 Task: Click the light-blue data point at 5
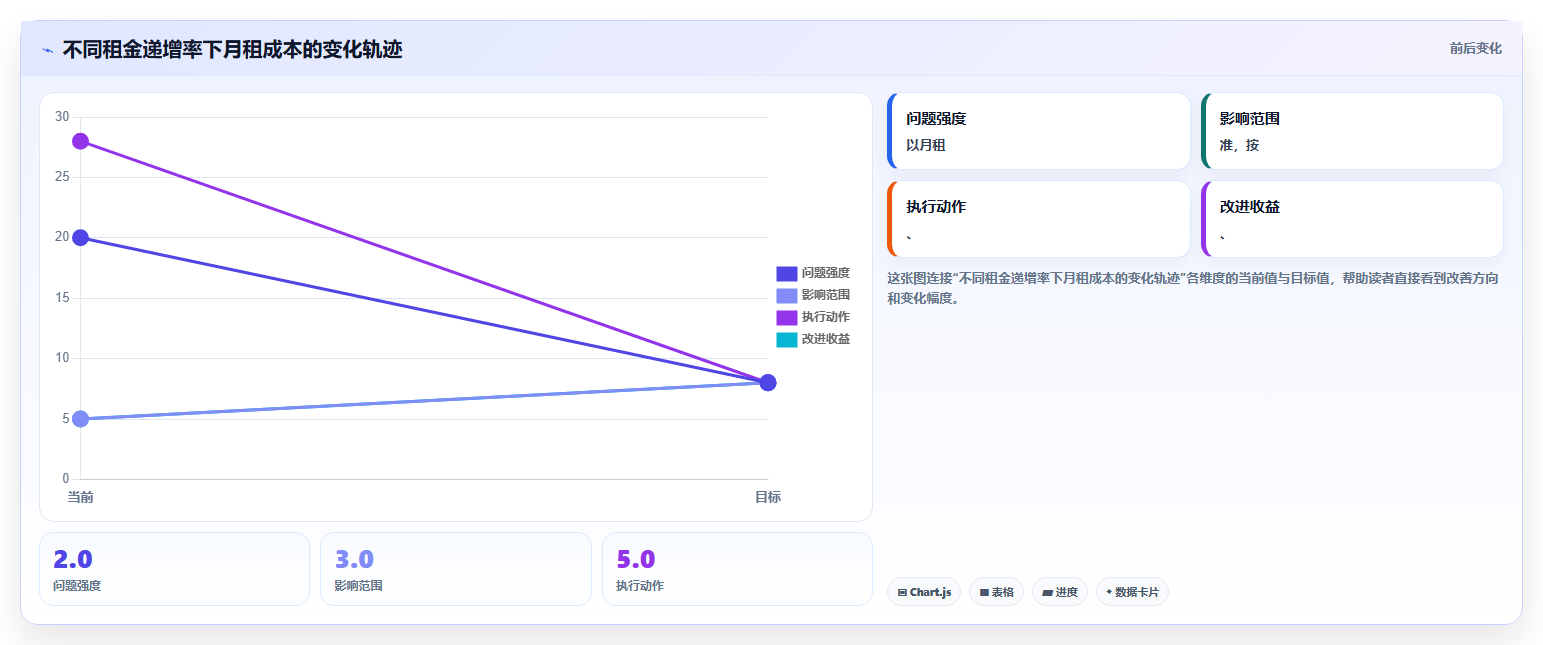coord(80,418)
